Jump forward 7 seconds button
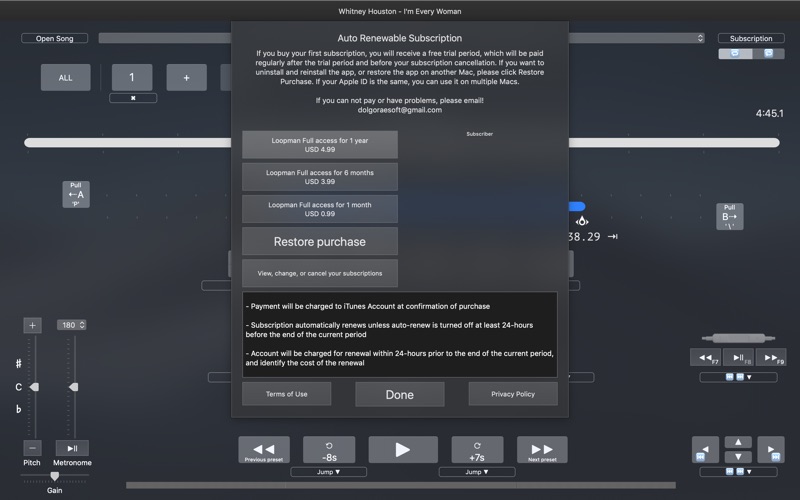The width and height of the screenshot is (800, 500). pos(477,450)
